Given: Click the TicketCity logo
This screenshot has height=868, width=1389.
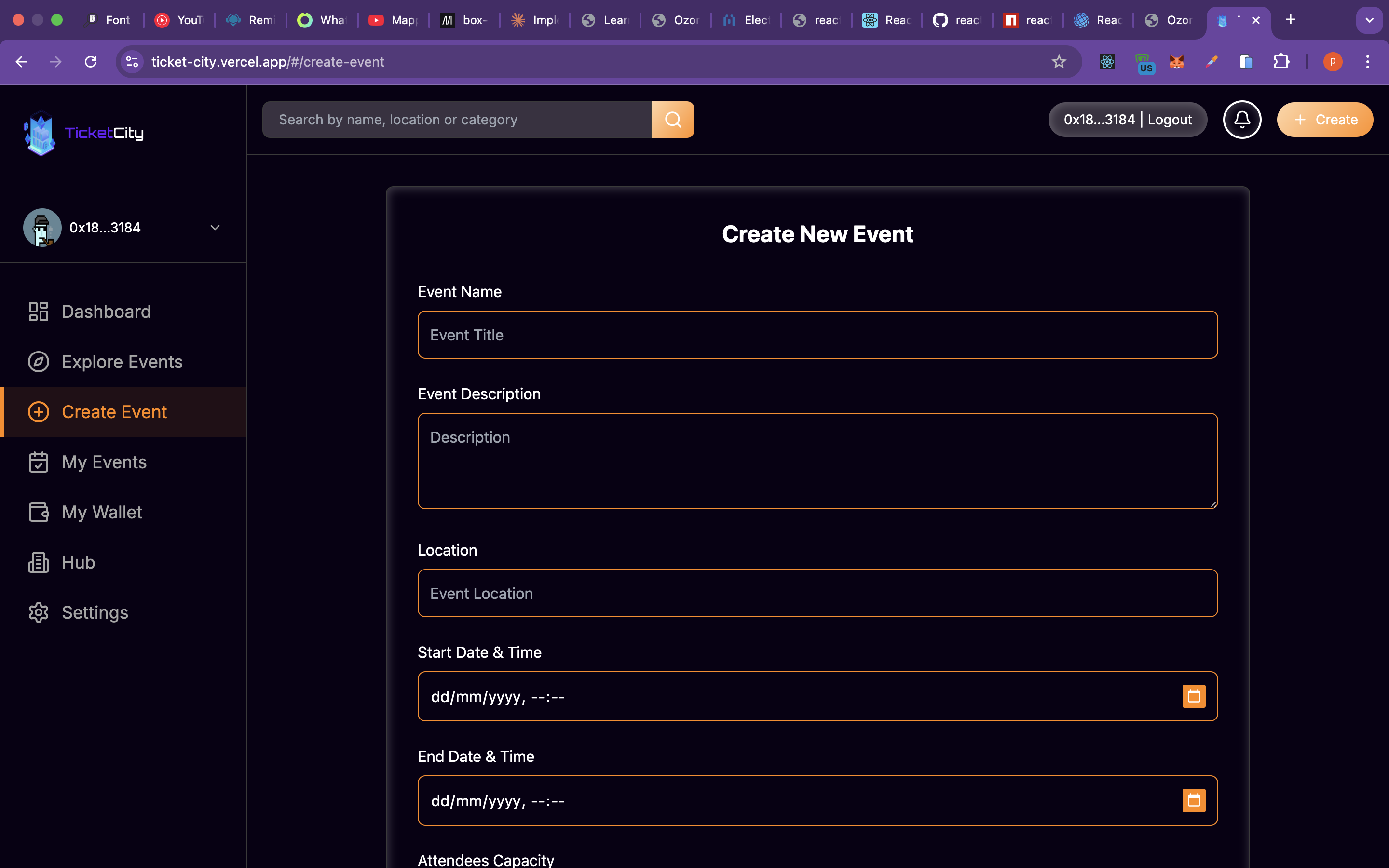Looking at the screenshot, I should tap(84, 133).
